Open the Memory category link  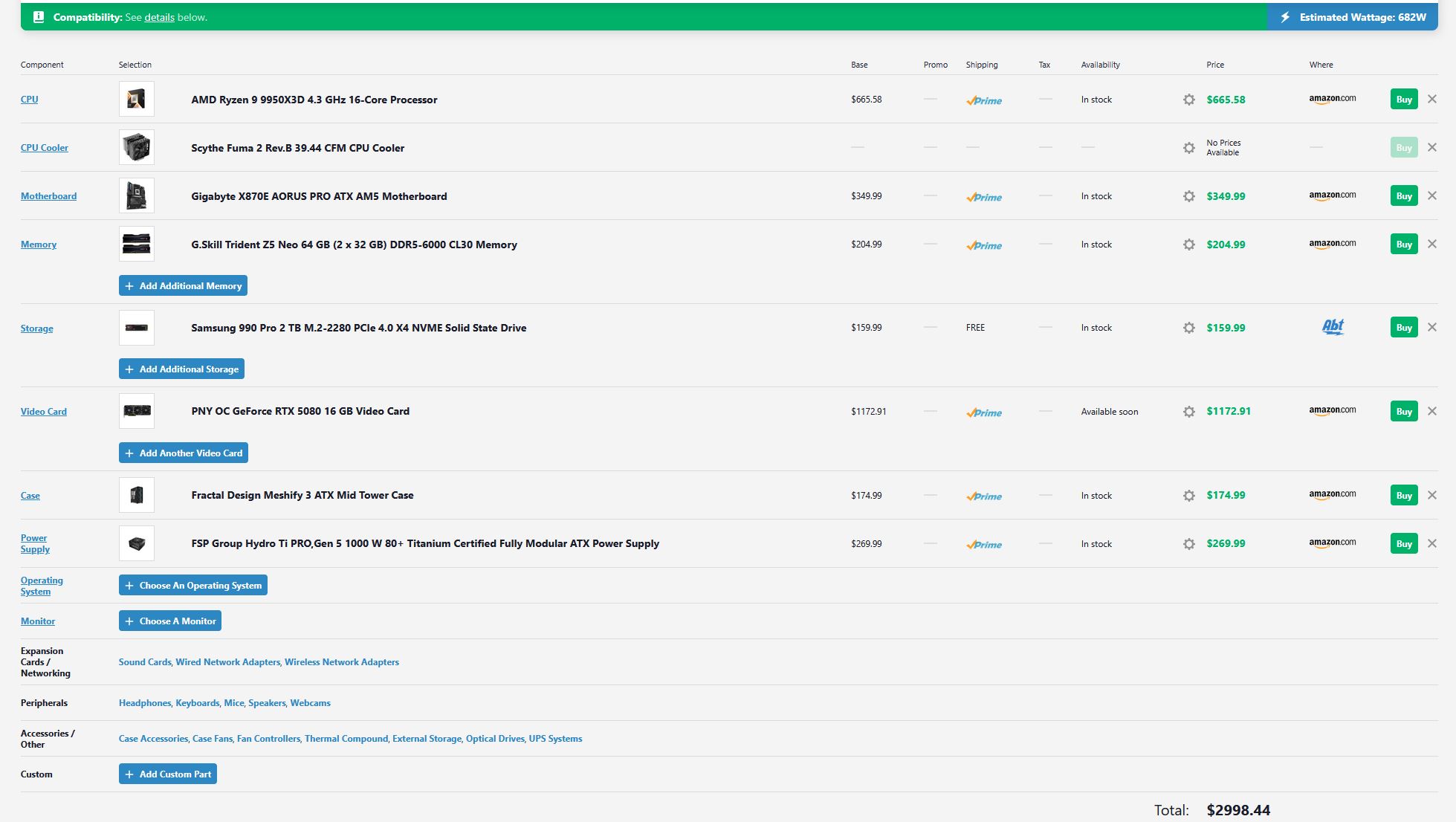(39, 244)
